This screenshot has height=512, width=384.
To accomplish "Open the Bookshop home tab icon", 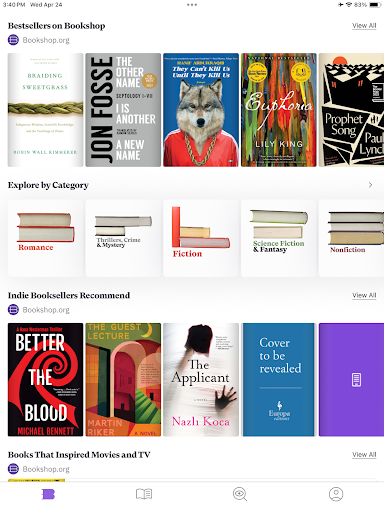I will pyautogui.click(x=48, y=494).
